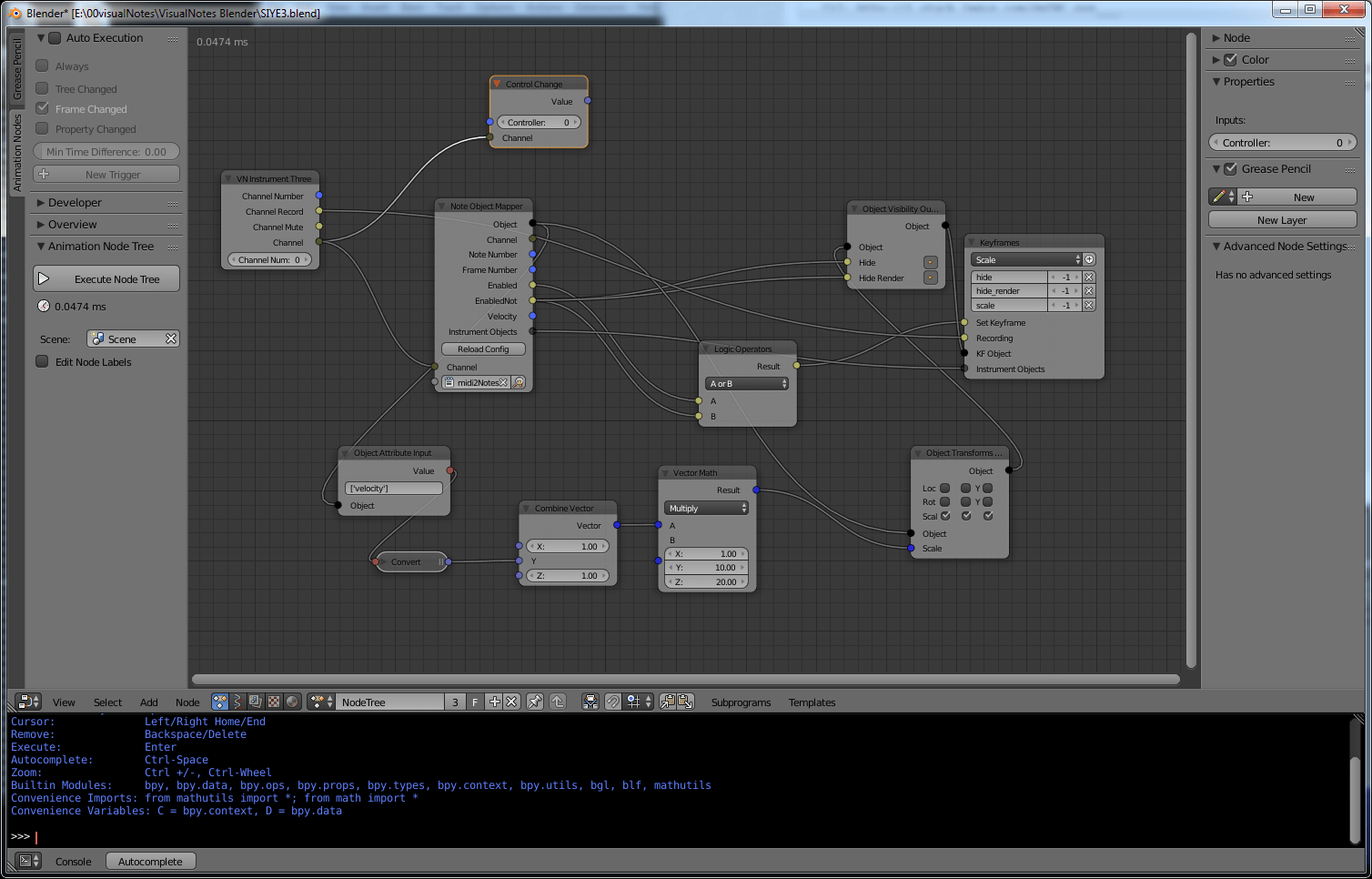Copy selected nodes to clipboard via header icon

(x=667, y=702)
